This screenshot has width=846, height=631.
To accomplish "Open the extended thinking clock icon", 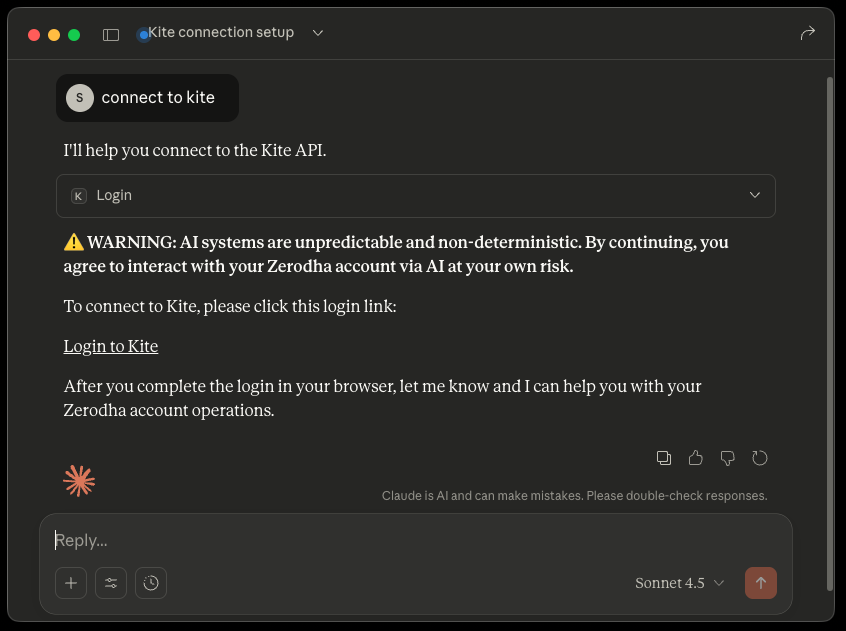I will click(151, 583).
